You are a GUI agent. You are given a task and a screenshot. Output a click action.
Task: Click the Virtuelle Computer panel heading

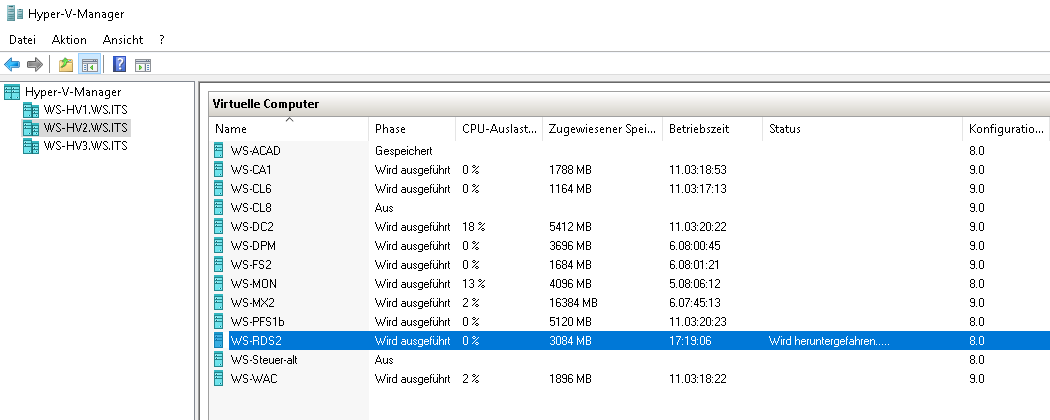pyautogui.click(x=266, y=104)
